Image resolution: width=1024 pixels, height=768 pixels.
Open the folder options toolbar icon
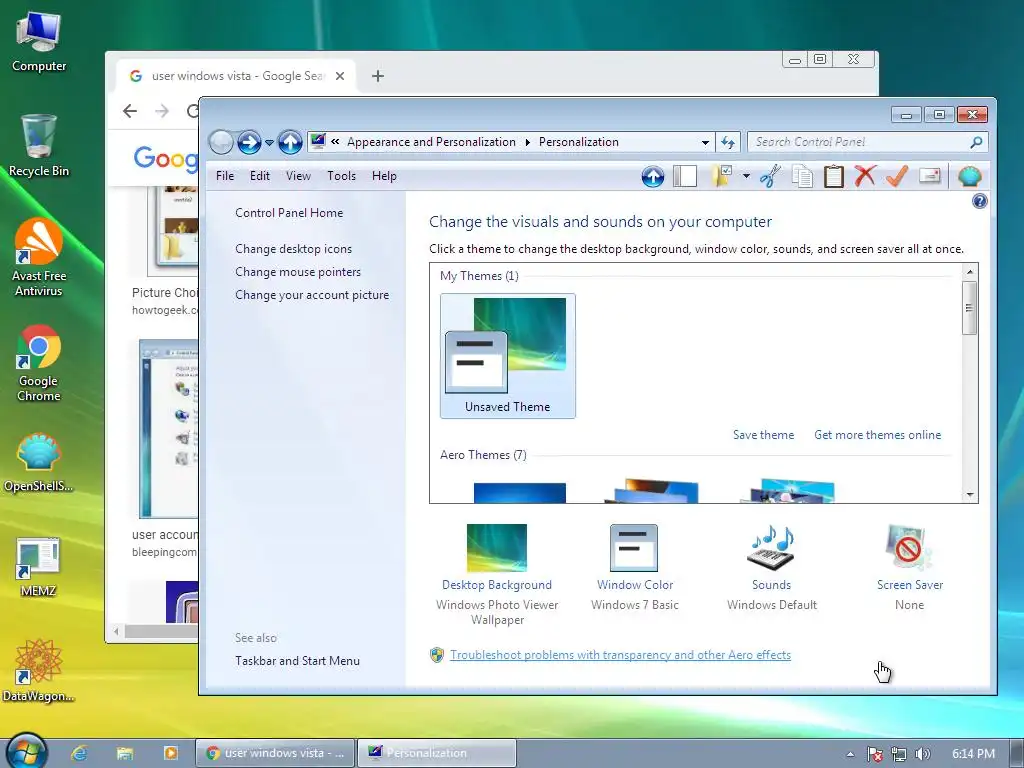click(722, 176)
